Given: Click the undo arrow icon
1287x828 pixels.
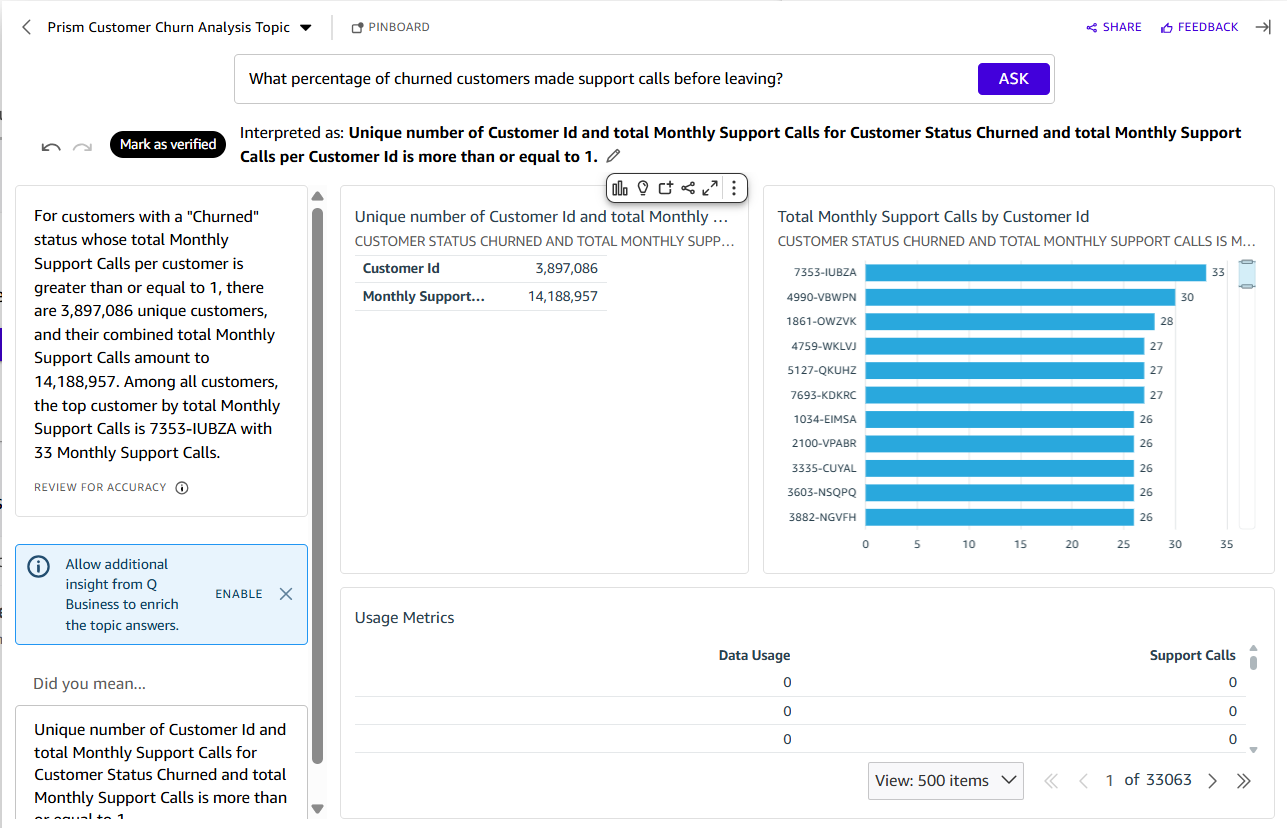Looking at the screenshot, I should [51, 147].
